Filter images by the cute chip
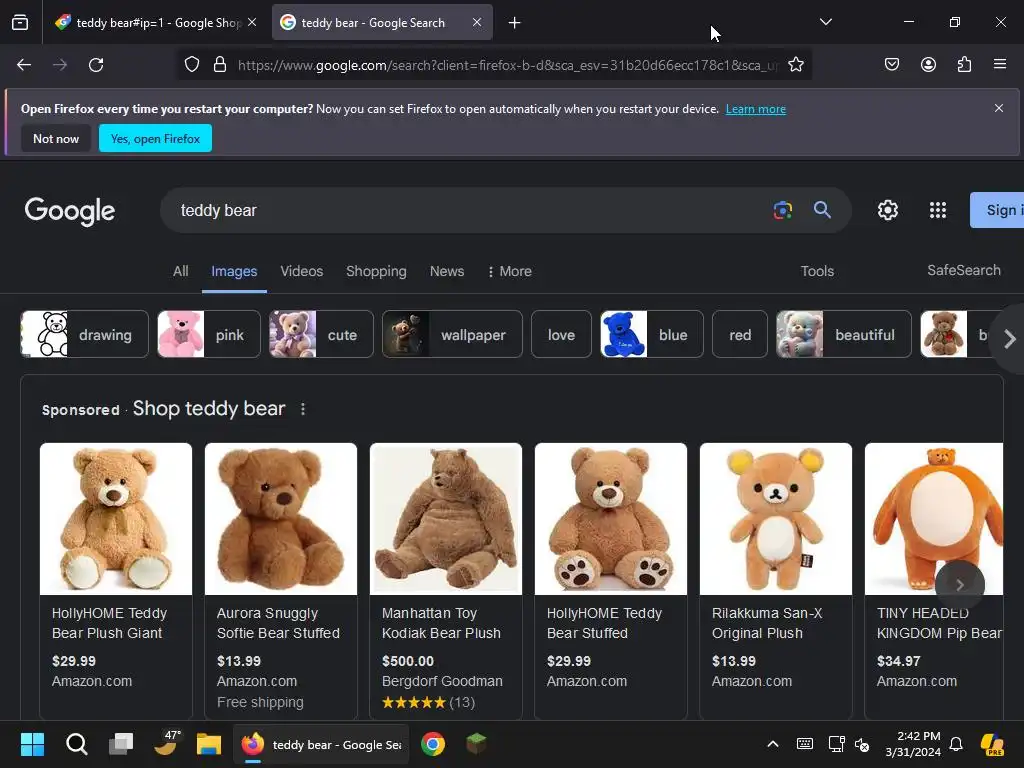Screen dimensions: 1024x768 pos(321,334)
